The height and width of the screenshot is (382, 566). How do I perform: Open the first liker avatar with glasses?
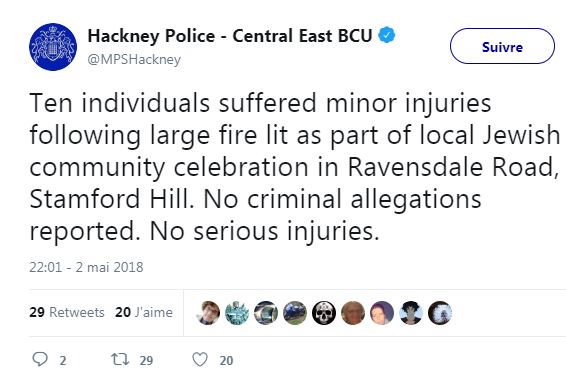(x=208, y=313)
